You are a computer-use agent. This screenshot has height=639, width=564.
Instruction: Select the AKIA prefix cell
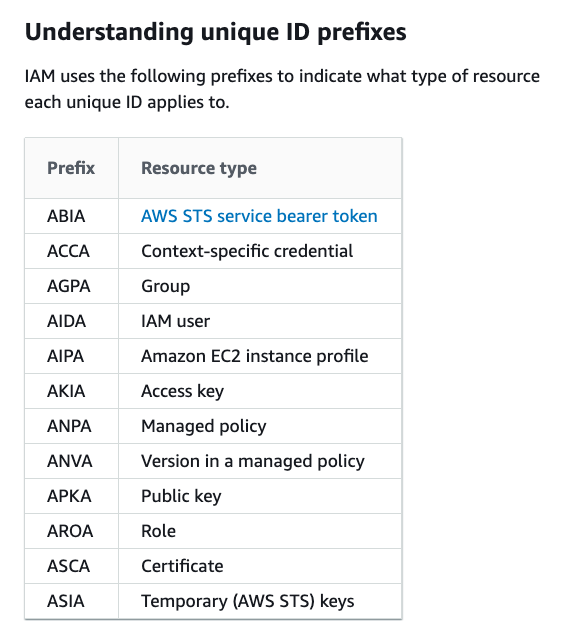click(x=72, y=391)
